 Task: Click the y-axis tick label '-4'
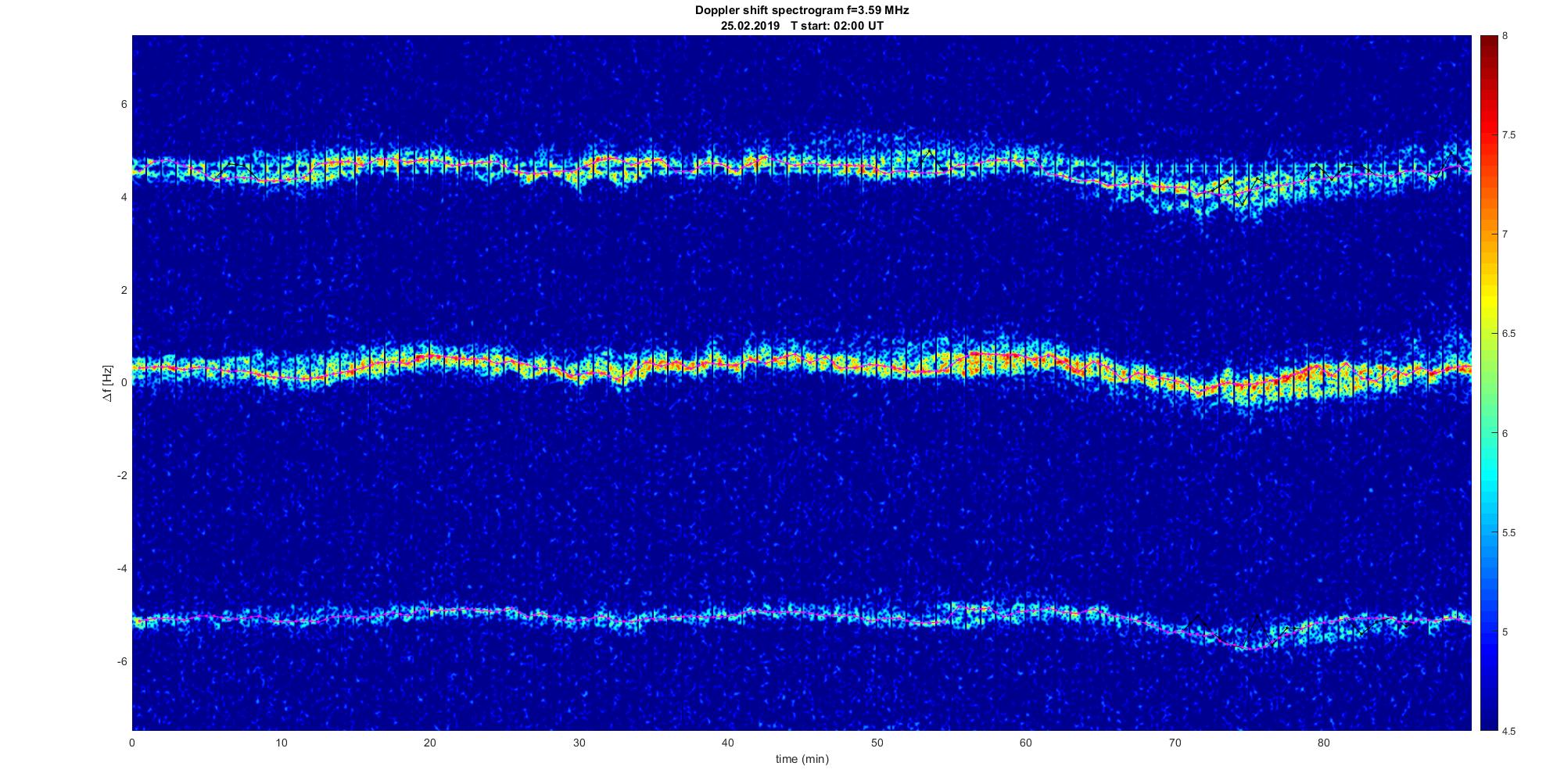click(122, 568)
